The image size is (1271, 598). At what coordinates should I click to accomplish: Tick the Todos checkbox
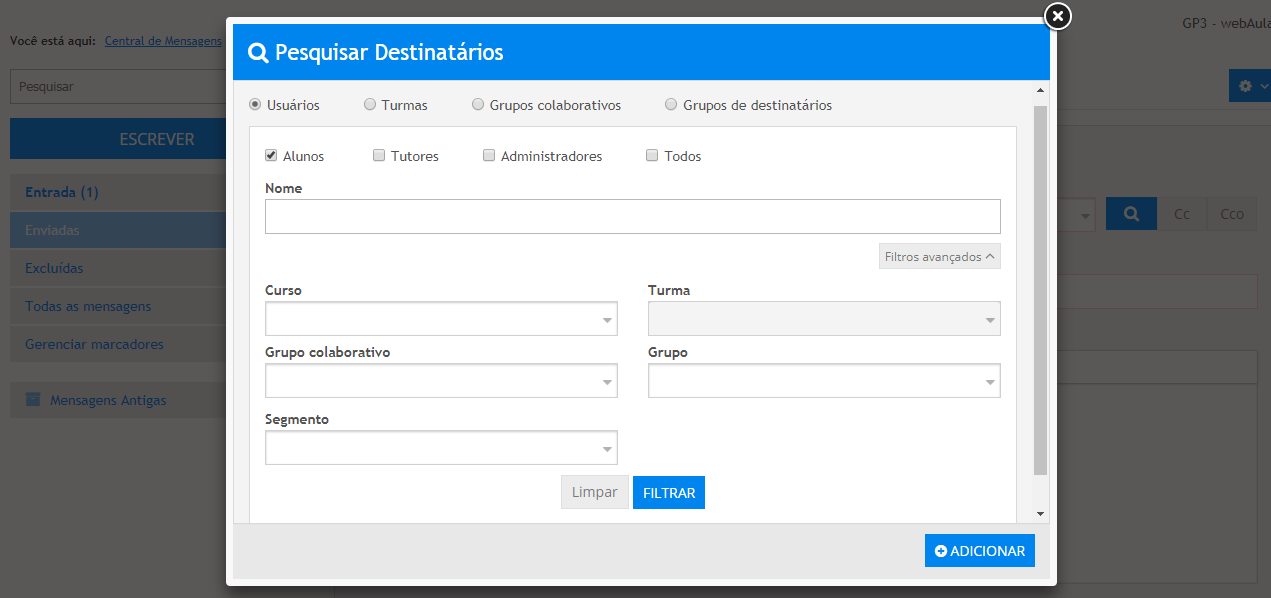(652, 156)
